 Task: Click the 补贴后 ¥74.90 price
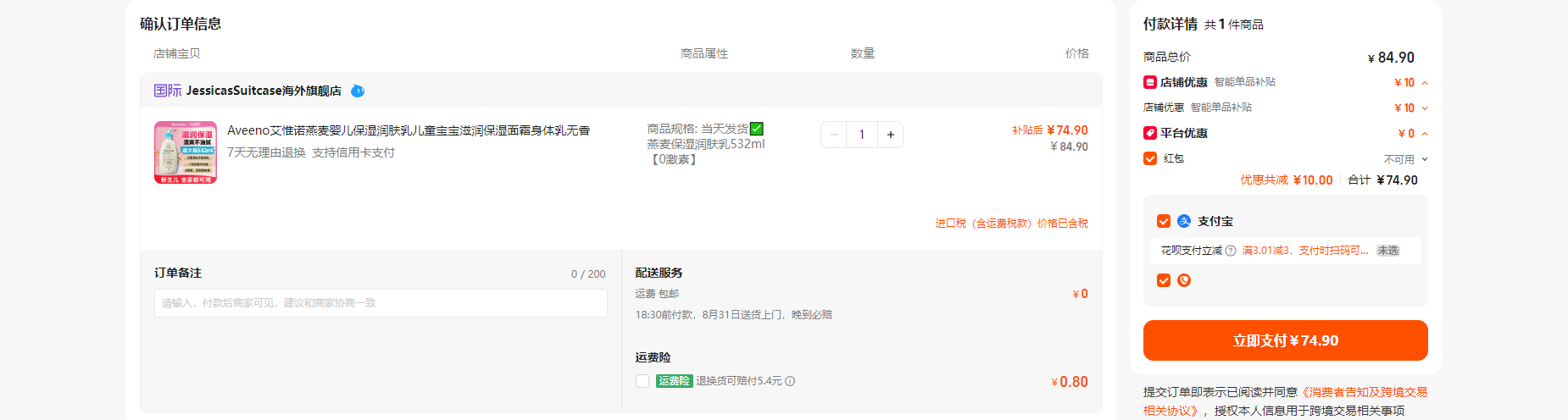1050,130
